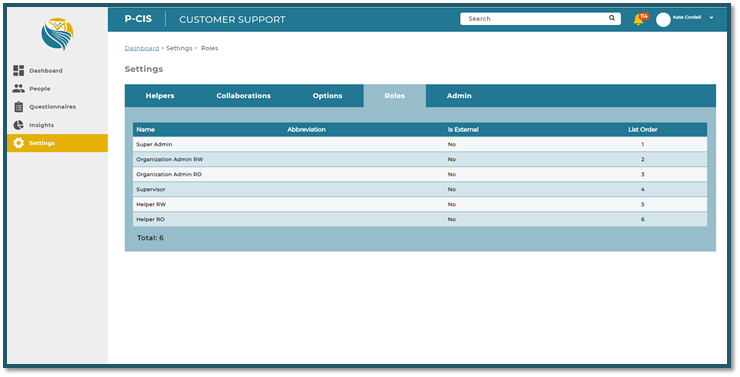Image resolution: width=740 pixels, height=377 pixels.
Task: Click Is External value for Helper RO
Action: tap(452, 219)
